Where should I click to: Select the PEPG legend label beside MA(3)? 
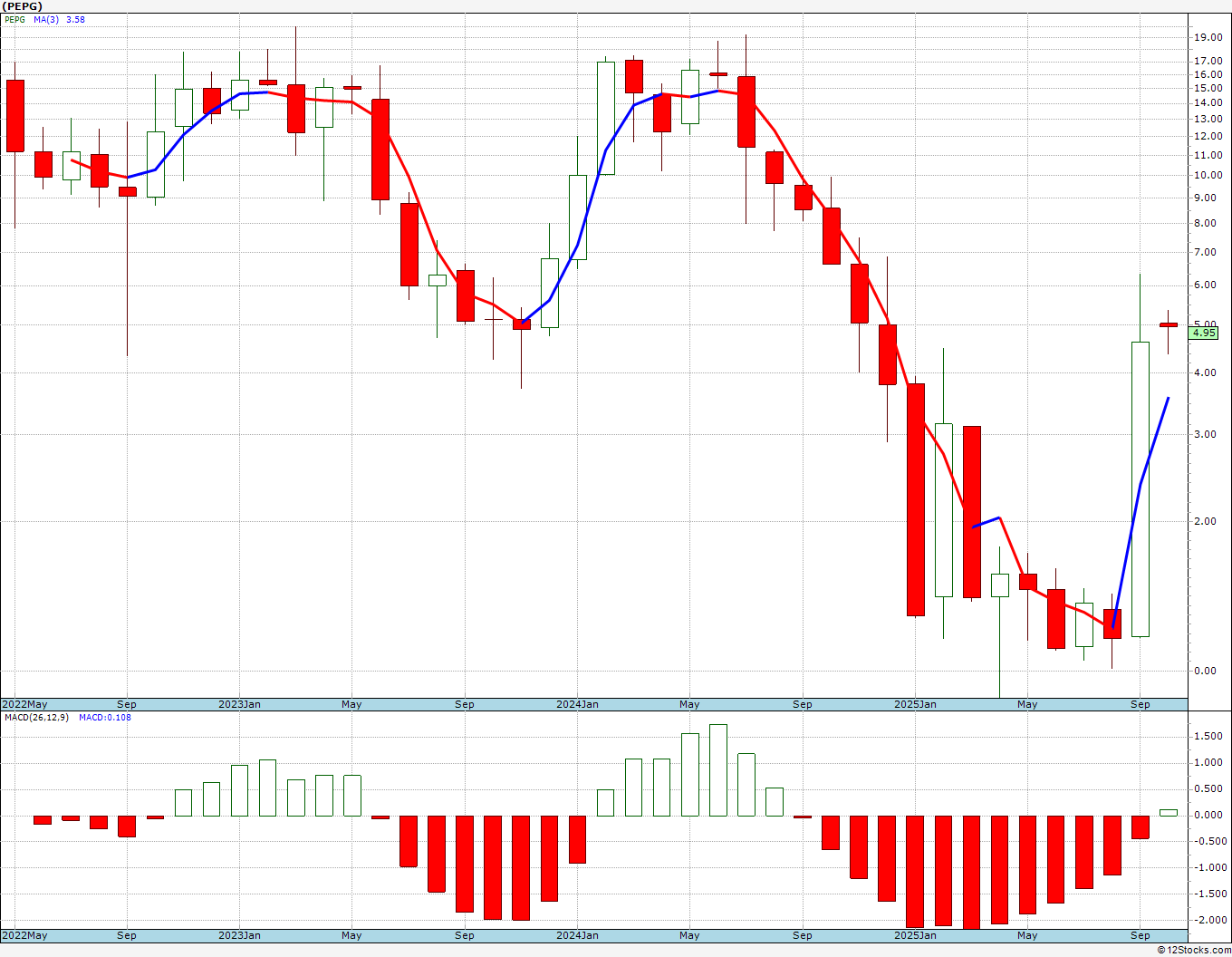pyautogui.click(x=15, y=19)
